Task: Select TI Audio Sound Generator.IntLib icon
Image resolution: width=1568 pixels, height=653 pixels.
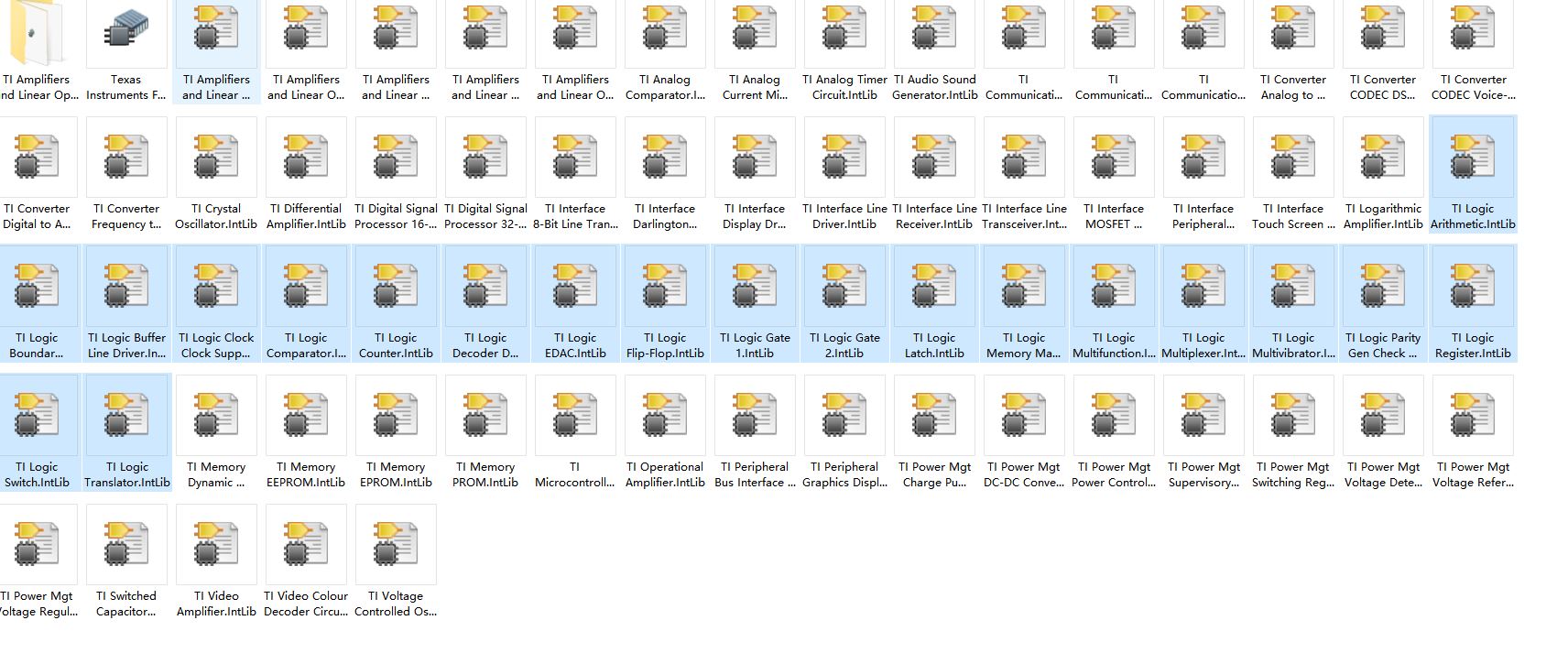Action: [x=934, y=27]
